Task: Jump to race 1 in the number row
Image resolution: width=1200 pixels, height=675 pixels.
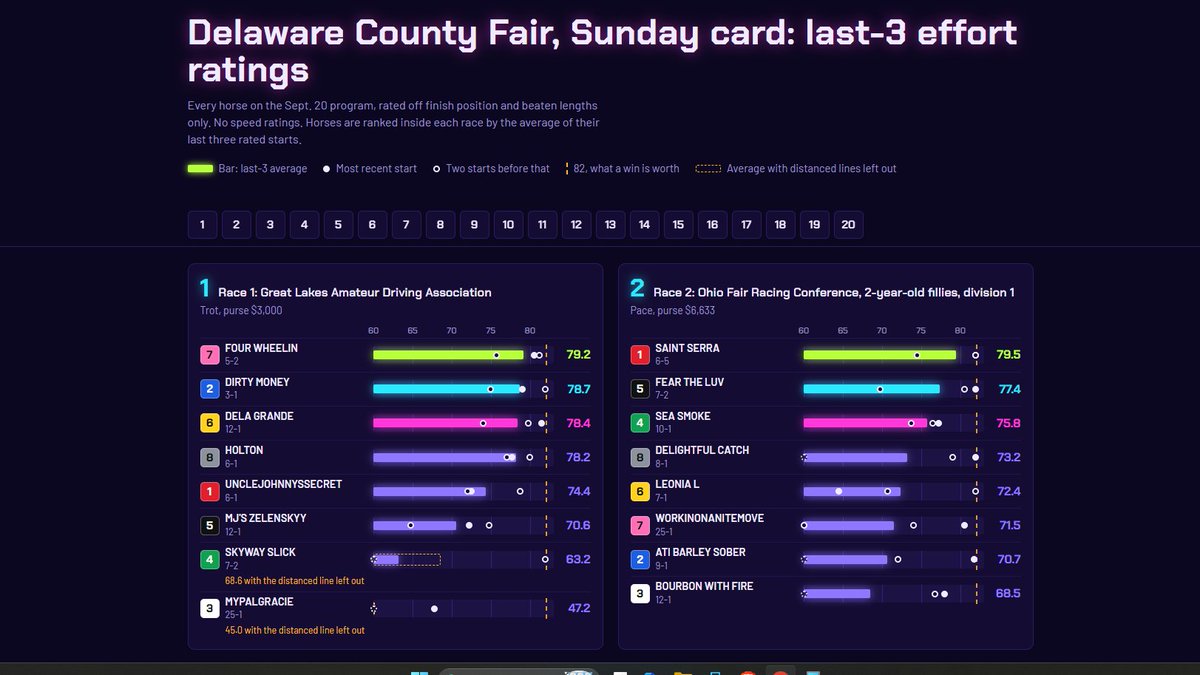Action: tap(202, 225)
